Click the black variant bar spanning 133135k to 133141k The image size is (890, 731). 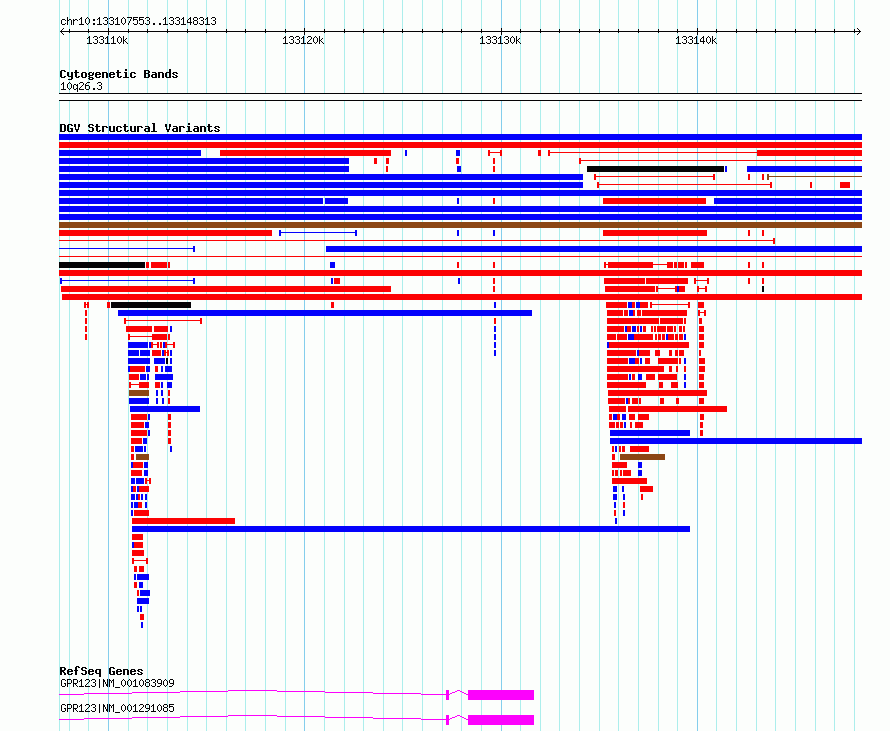pyautogui.click(x=656, y=169)
